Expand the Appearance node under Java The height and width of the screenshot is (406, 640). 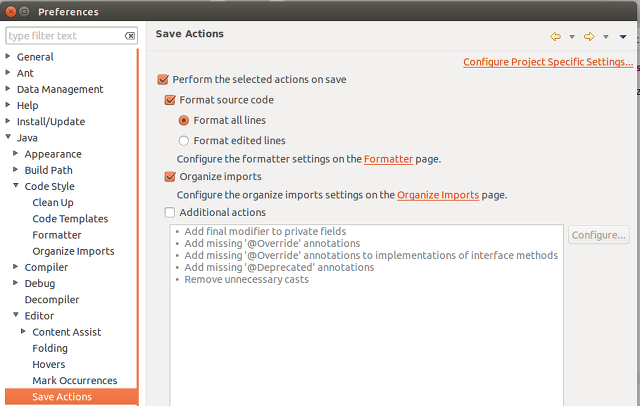[16, 153]
